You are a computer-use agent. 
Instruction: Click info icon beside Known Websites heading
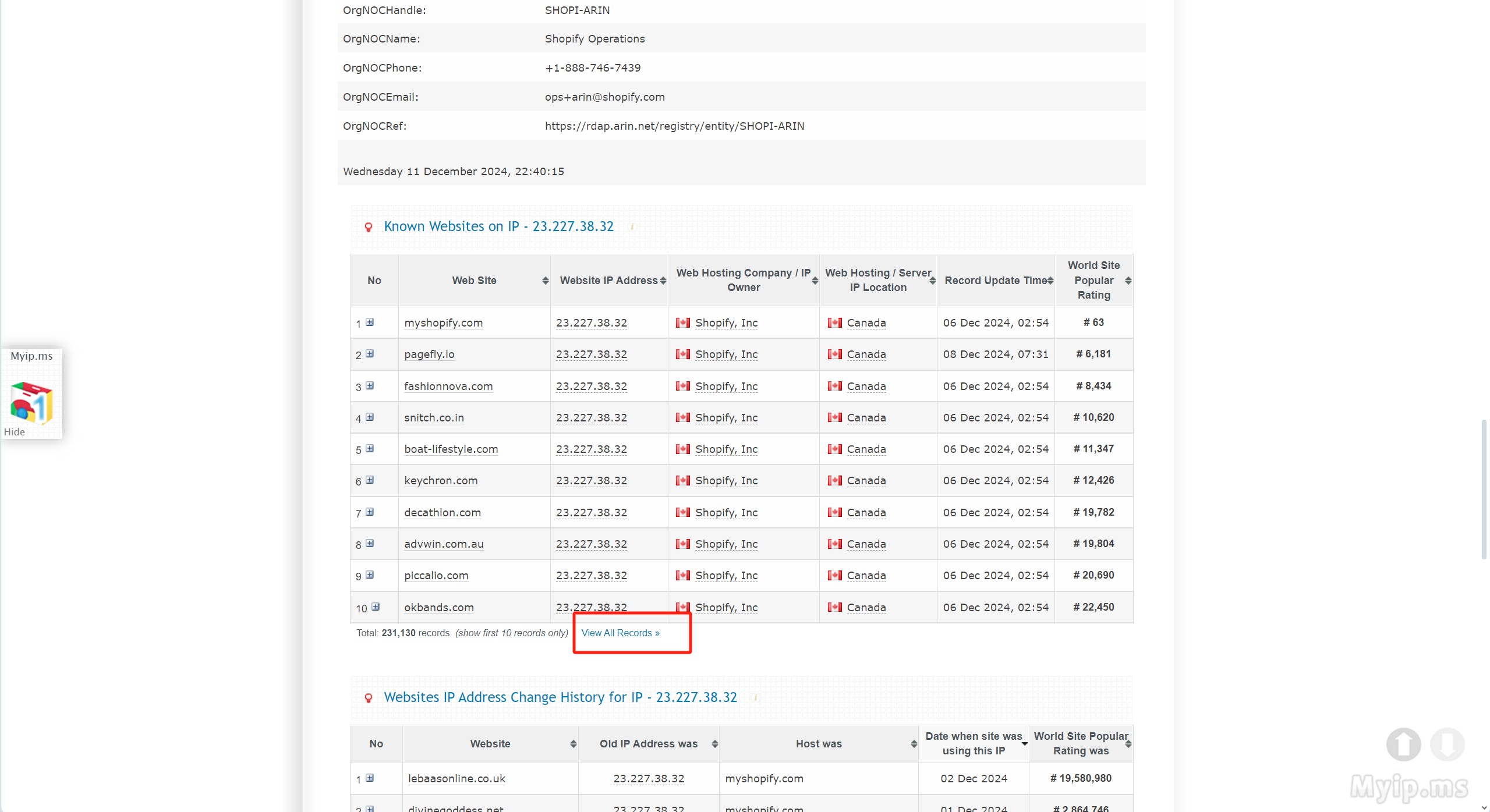click(632, 227)
